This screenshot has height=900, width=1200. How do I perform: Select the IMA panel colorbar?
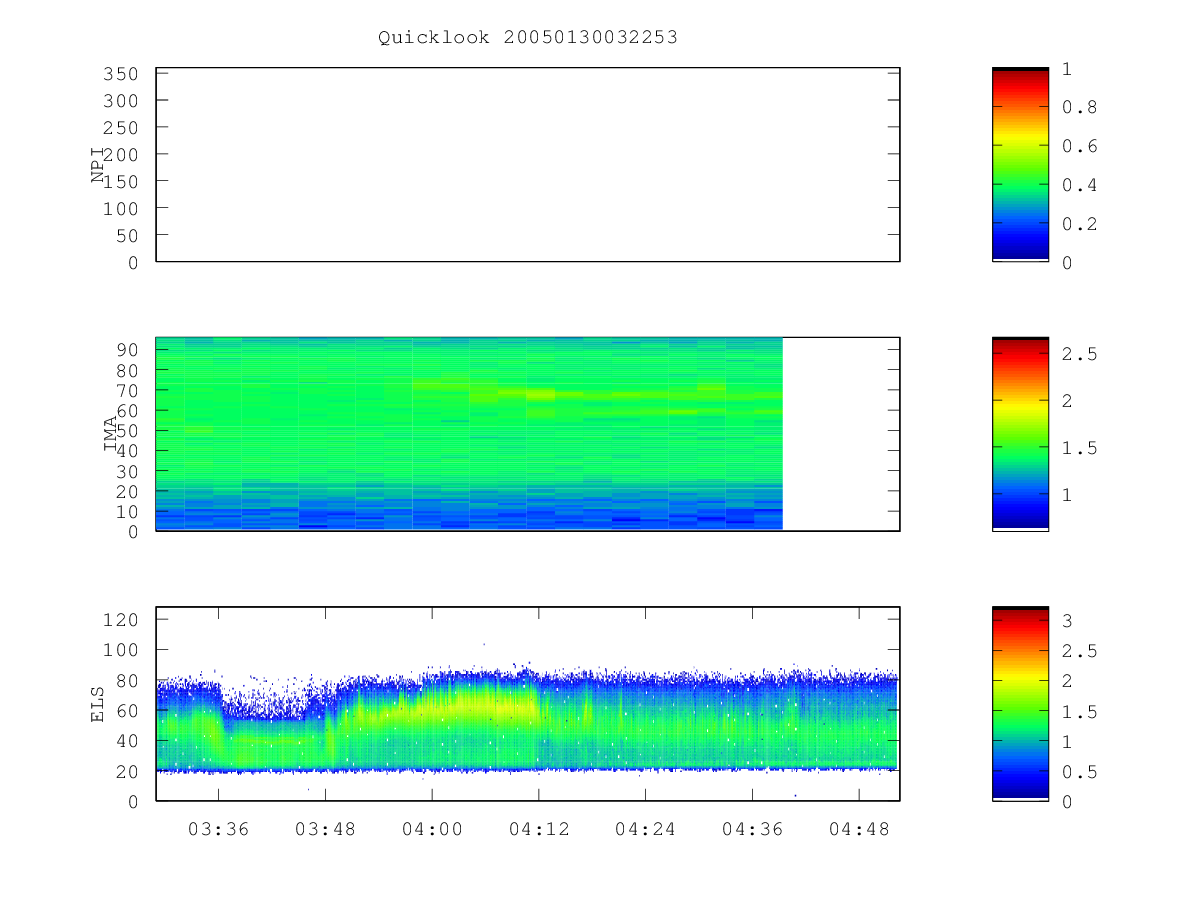1020,434
